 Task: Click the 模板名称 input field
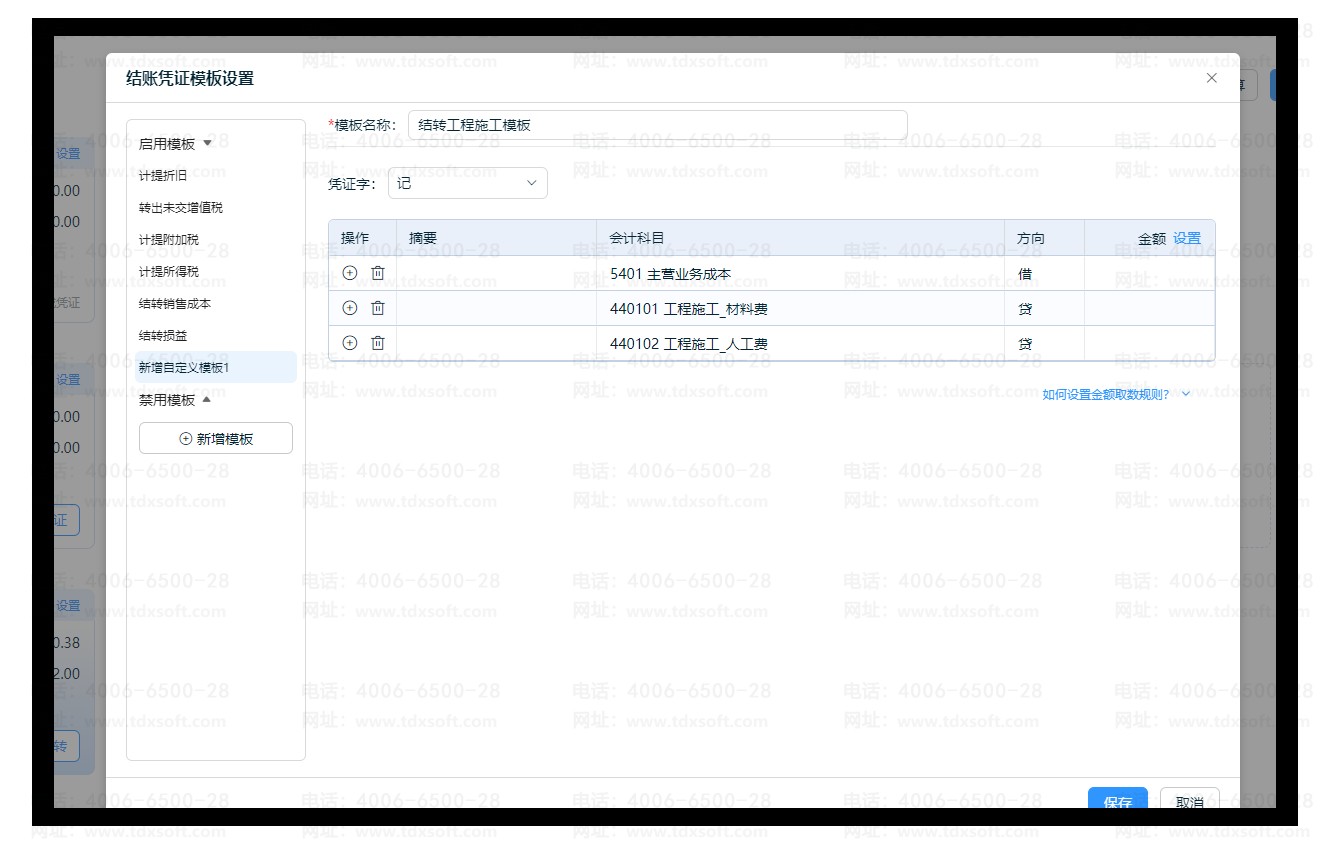tap(657, 125)
